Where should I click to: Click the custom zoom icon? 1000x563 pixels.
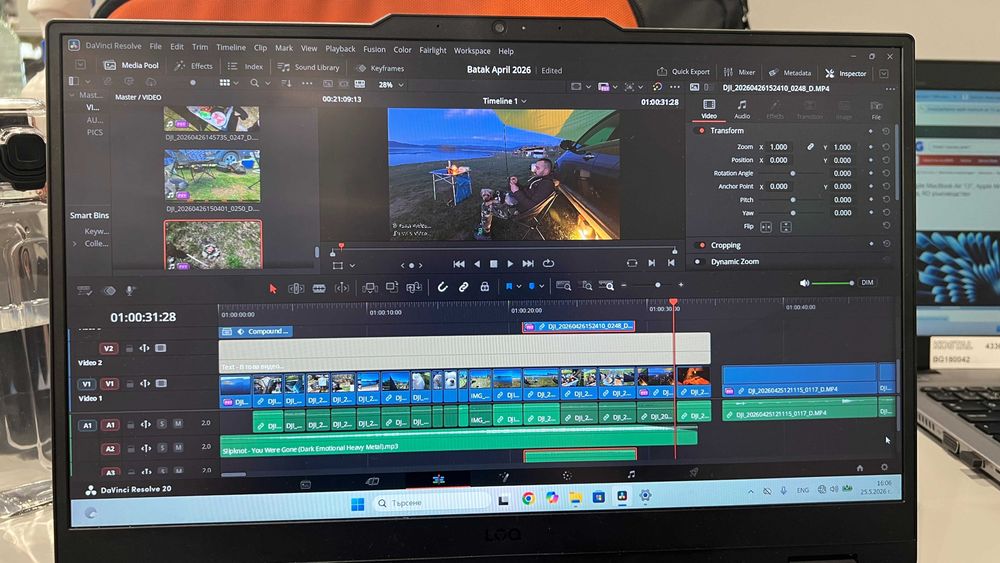pyautogui.click(x=607, y=286)
